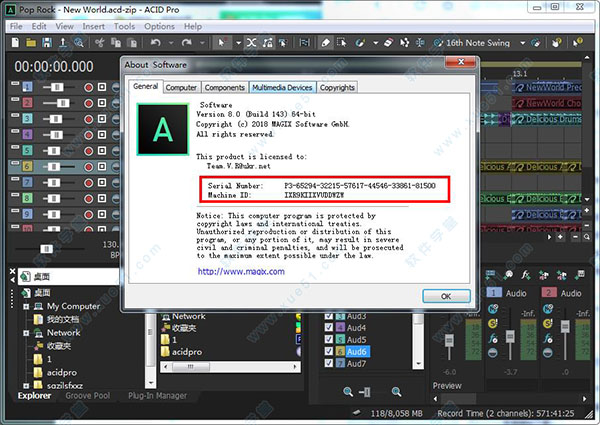Click the horizontal scrollbar in file list
Image resolution: width=600 pixels, height=425 pixels.
click(230, 367)
